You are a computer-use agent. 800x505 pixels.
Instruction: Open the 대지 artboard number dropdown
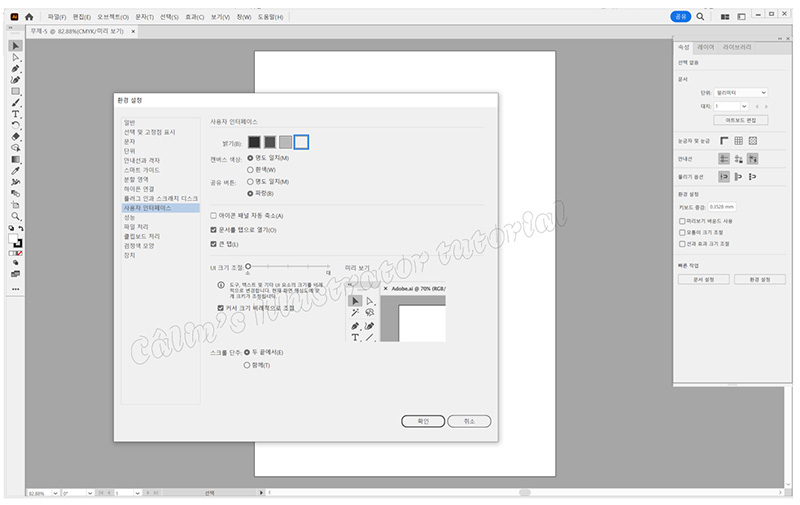click(x=744, y=106)
